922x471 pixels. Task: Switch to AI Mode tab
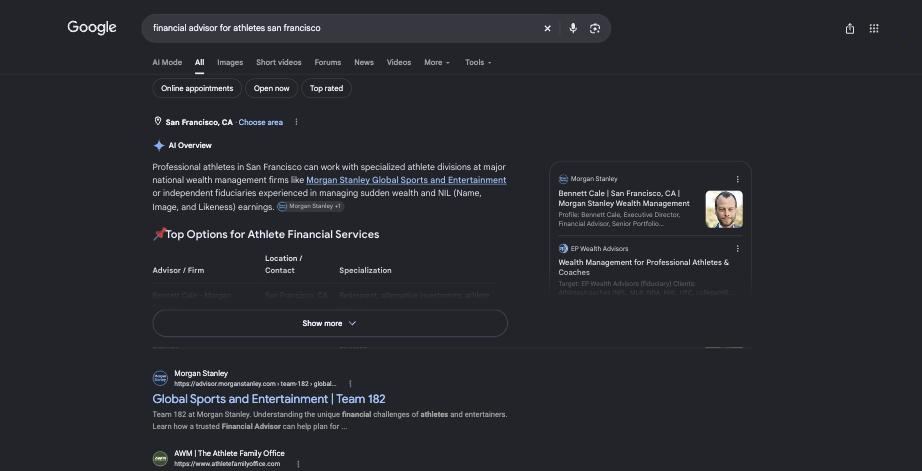click(x=167, y=62)
